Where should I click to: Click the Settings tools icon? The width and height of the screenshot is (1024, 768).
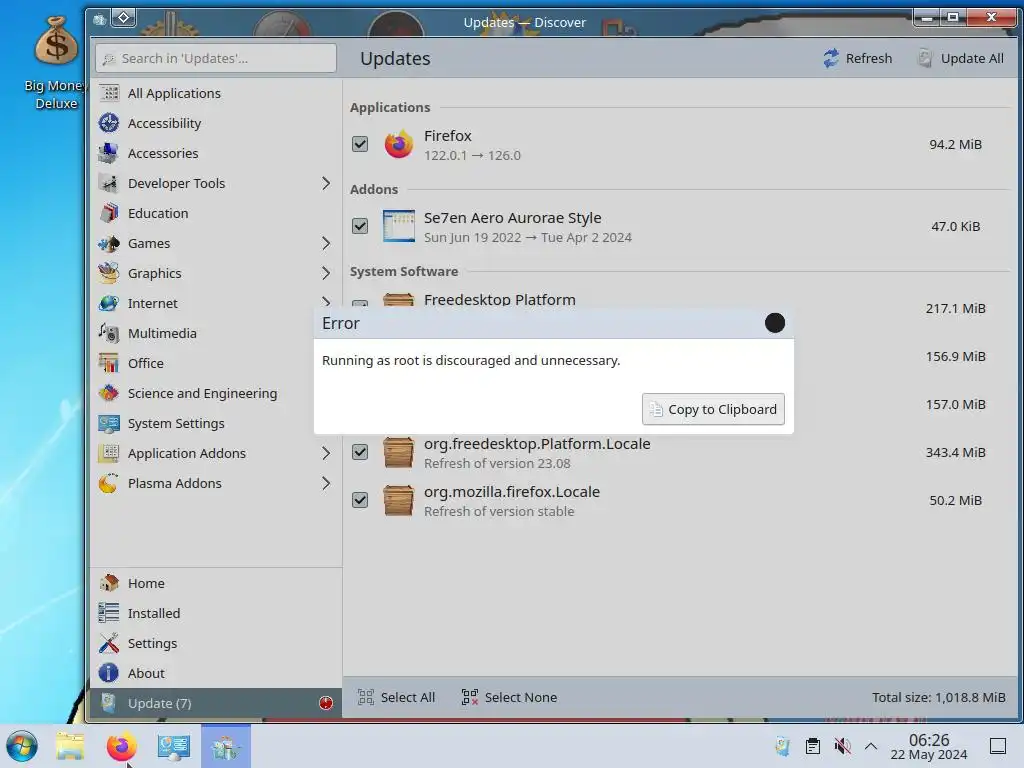coord(108,643)
